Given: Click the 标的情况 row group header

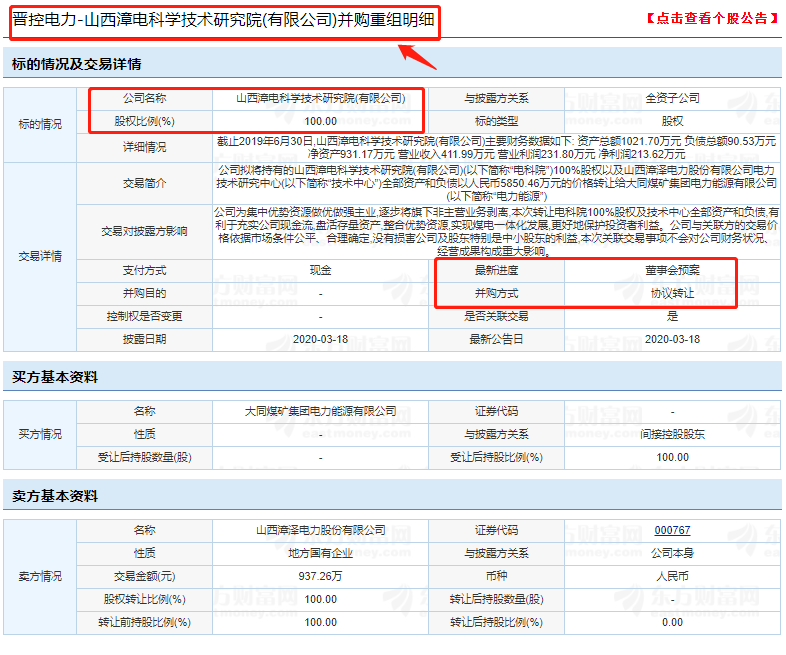Looking at the screenshot, I should [x=40, y=124].
